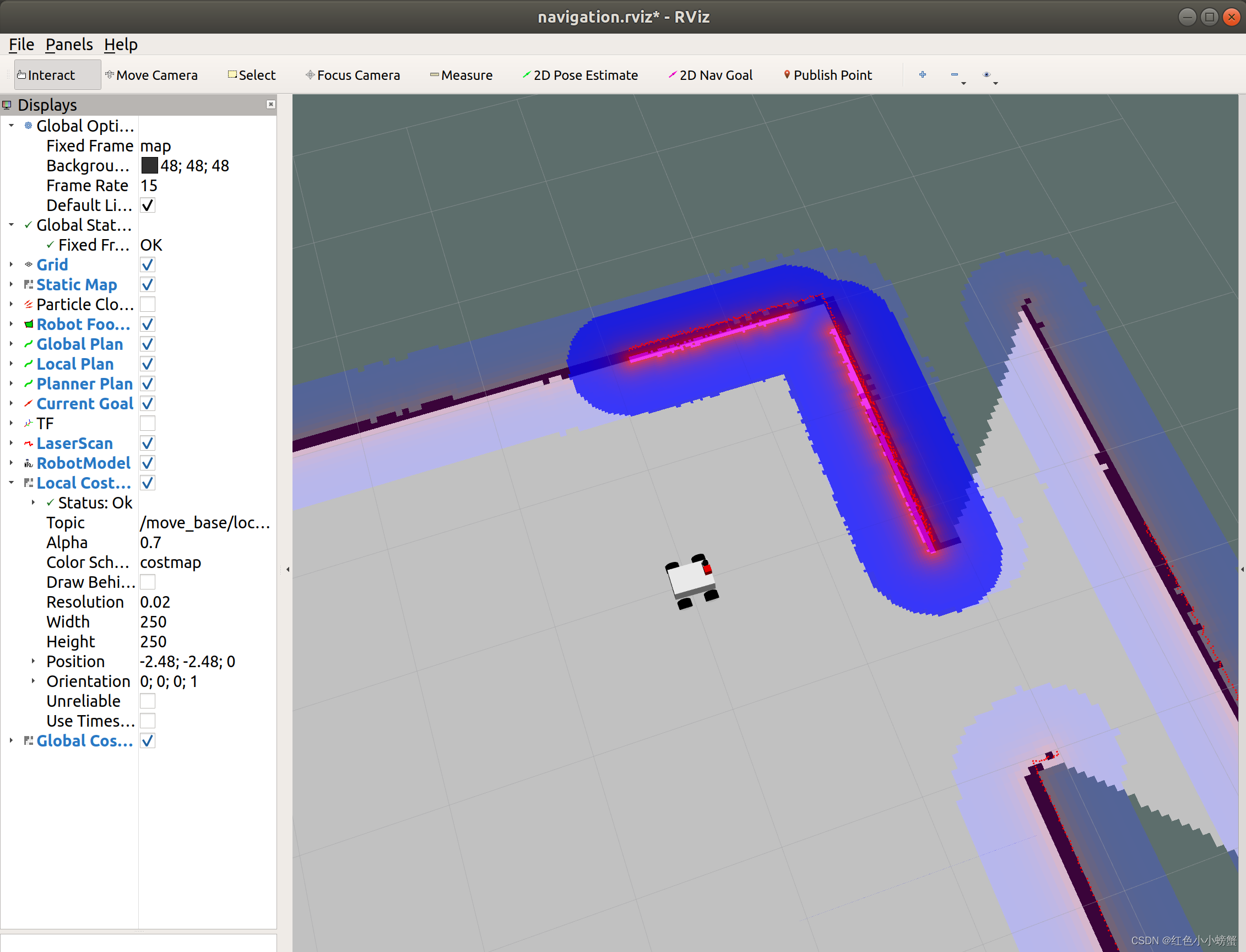
Task: Uncheck the LaserScan display checkbox
Action: (x=147, y=443)
